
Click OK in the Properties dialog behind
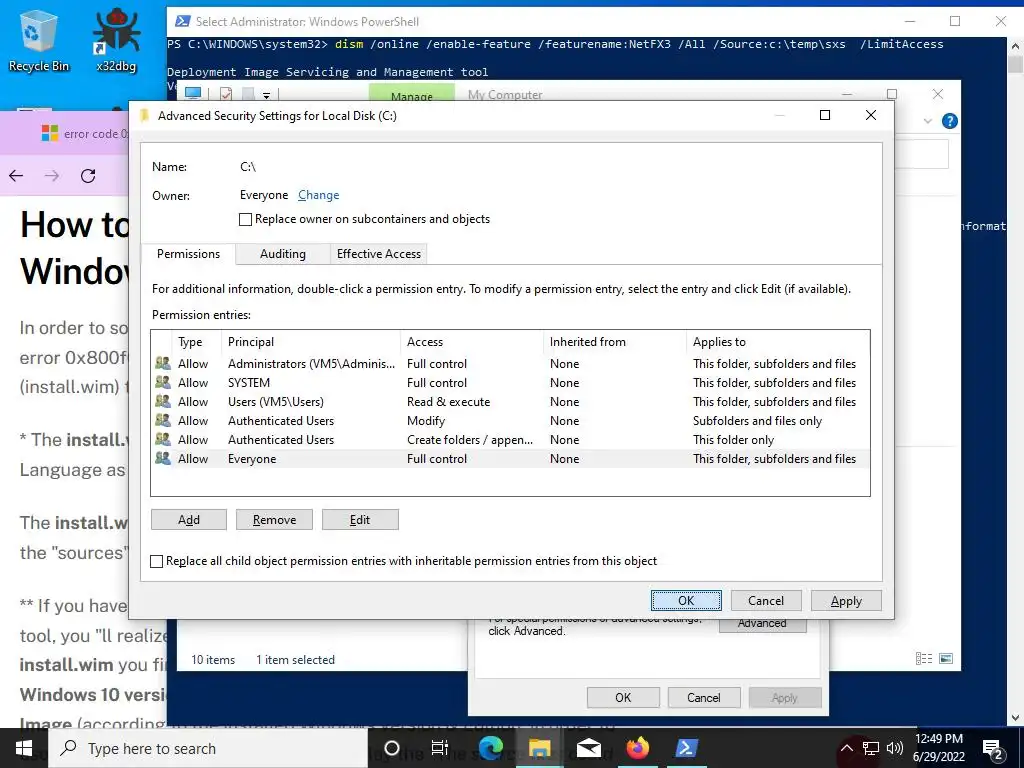(623, 697)
